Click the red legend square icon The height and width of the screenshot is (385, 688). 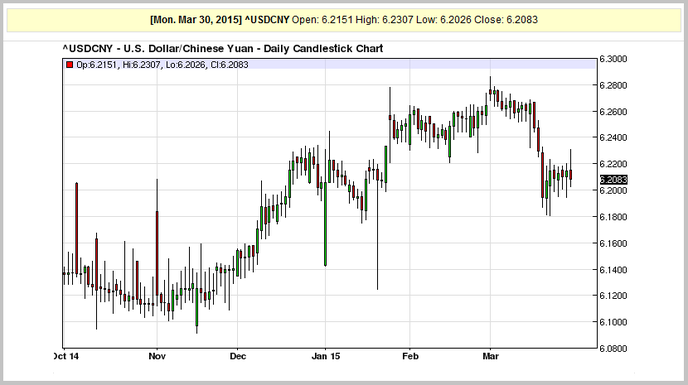[x=69, y=65]
